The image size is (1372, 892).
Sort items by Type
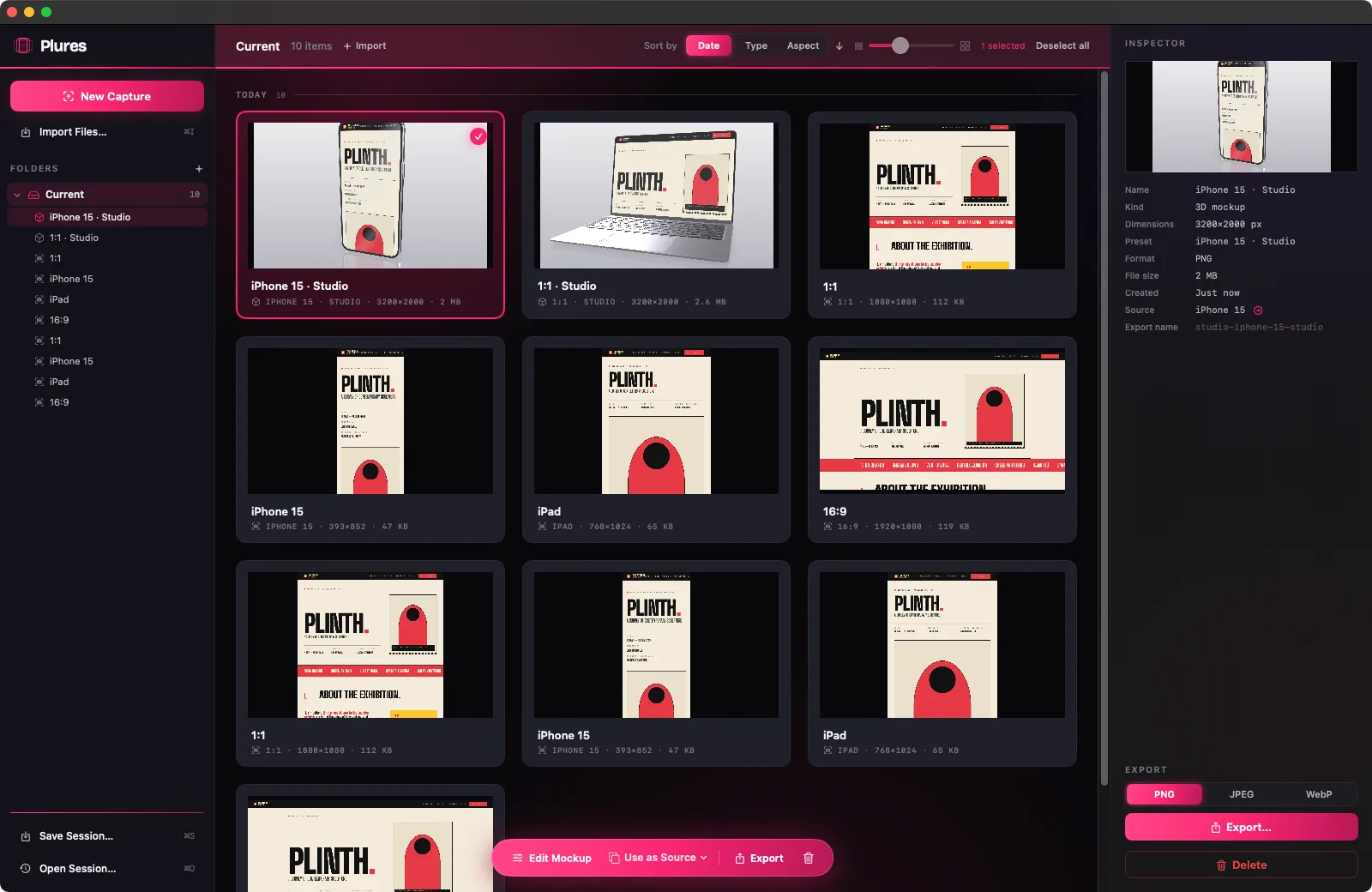[x=756, y=46]
